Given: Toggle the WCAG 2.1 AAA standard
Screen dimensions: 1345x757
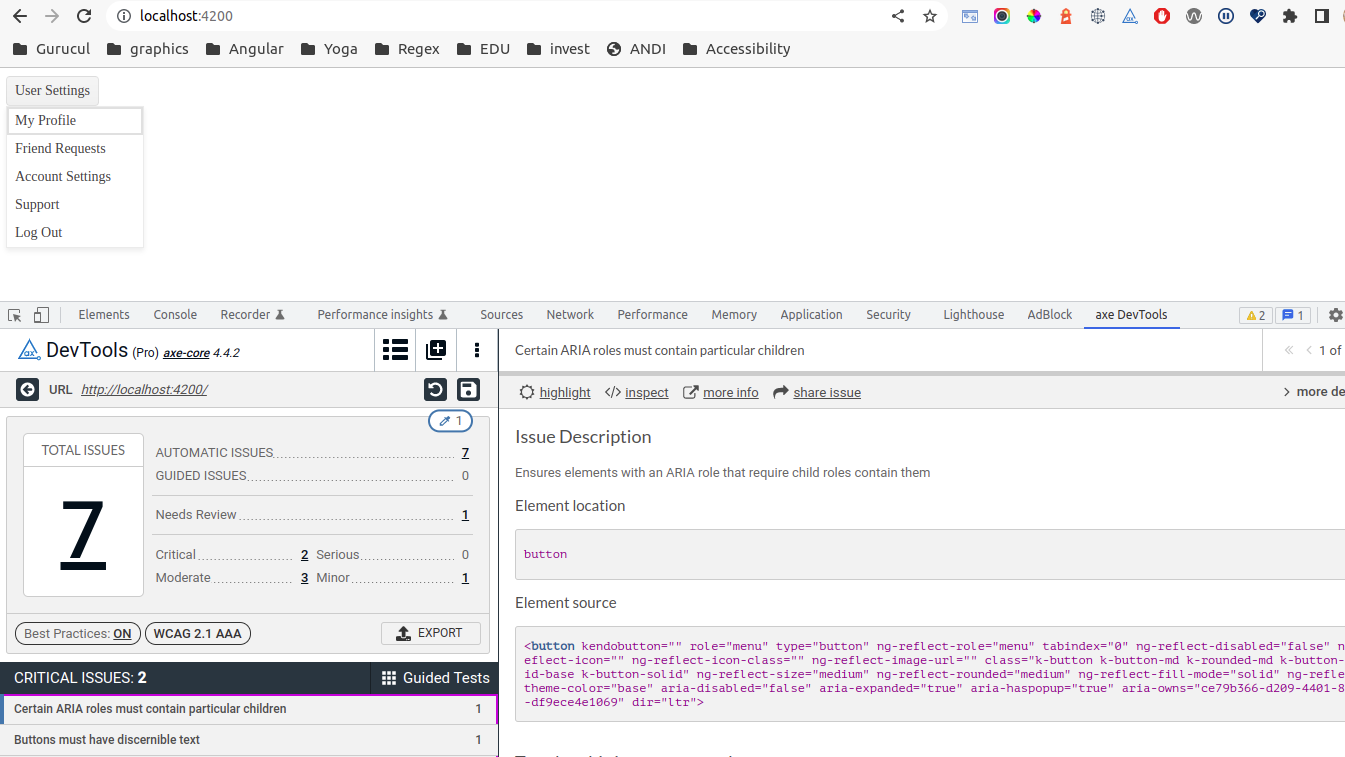Looking at the screenshot, I should (x=197, y=633).
